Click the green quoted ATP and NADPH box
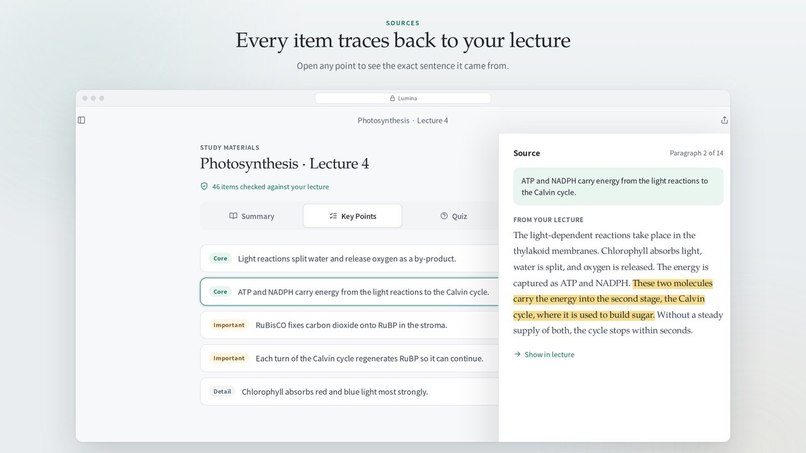Viewport: 806px width, 453px height. coord(618,187)
